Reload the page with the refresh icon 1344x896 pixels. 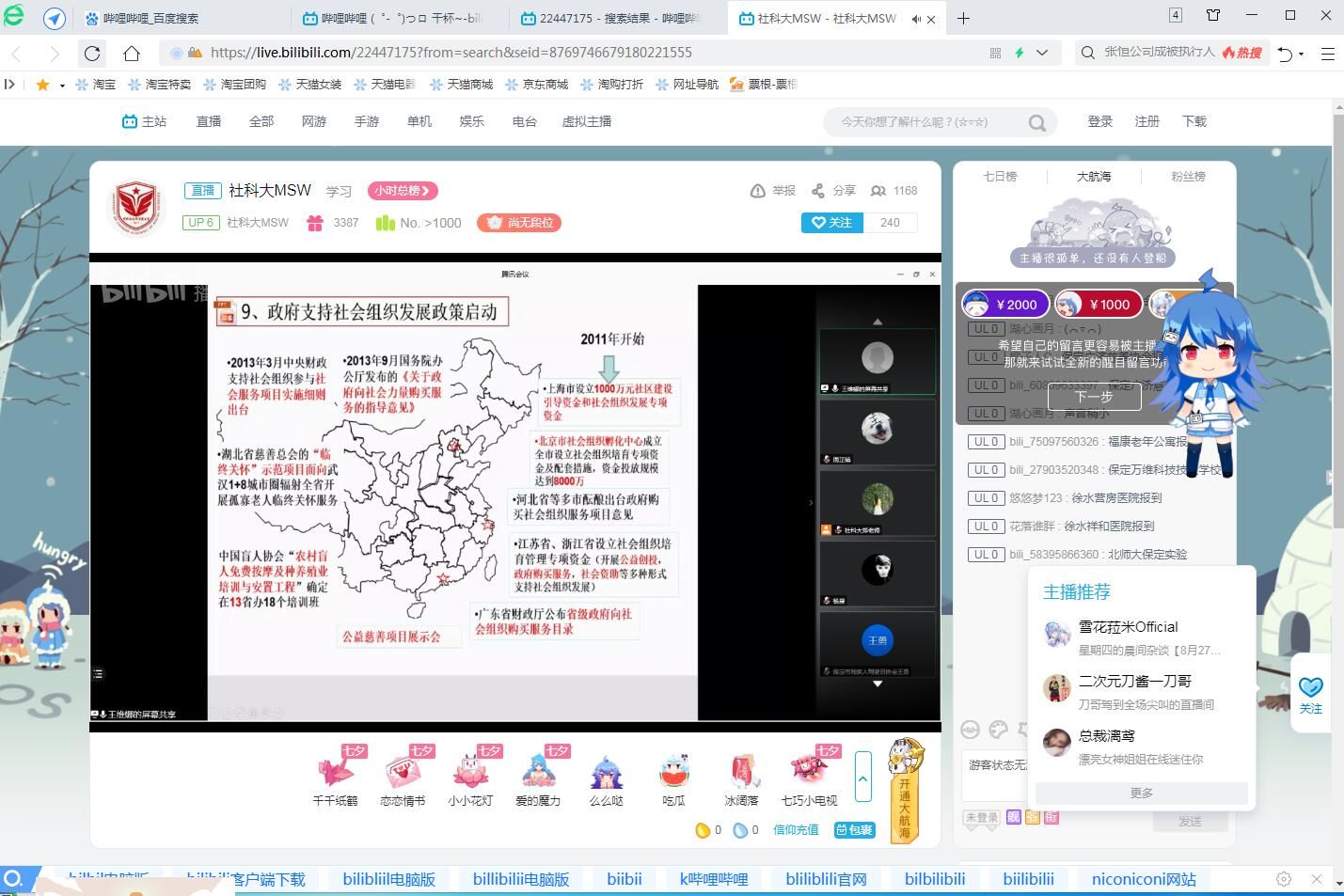coord(92,54)
